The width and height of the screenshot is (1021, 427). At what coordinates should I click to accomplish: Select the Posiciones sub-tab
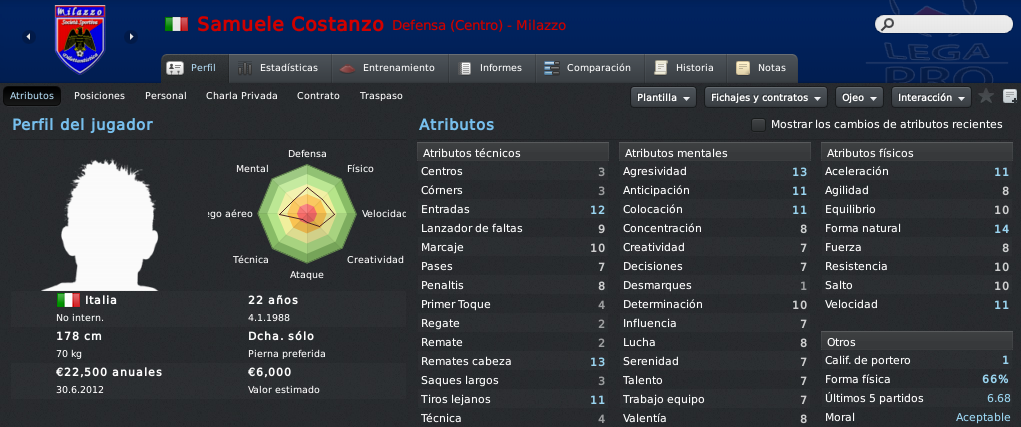click(100, 96)
